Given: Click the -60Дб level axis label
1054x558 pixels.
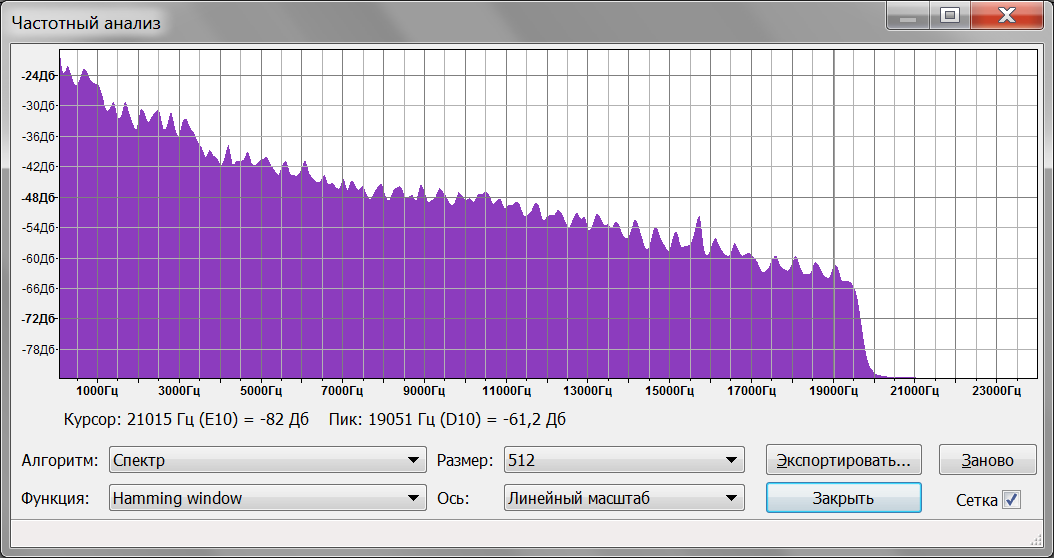Looking at the screenshot, I should [x=38, y=258].
